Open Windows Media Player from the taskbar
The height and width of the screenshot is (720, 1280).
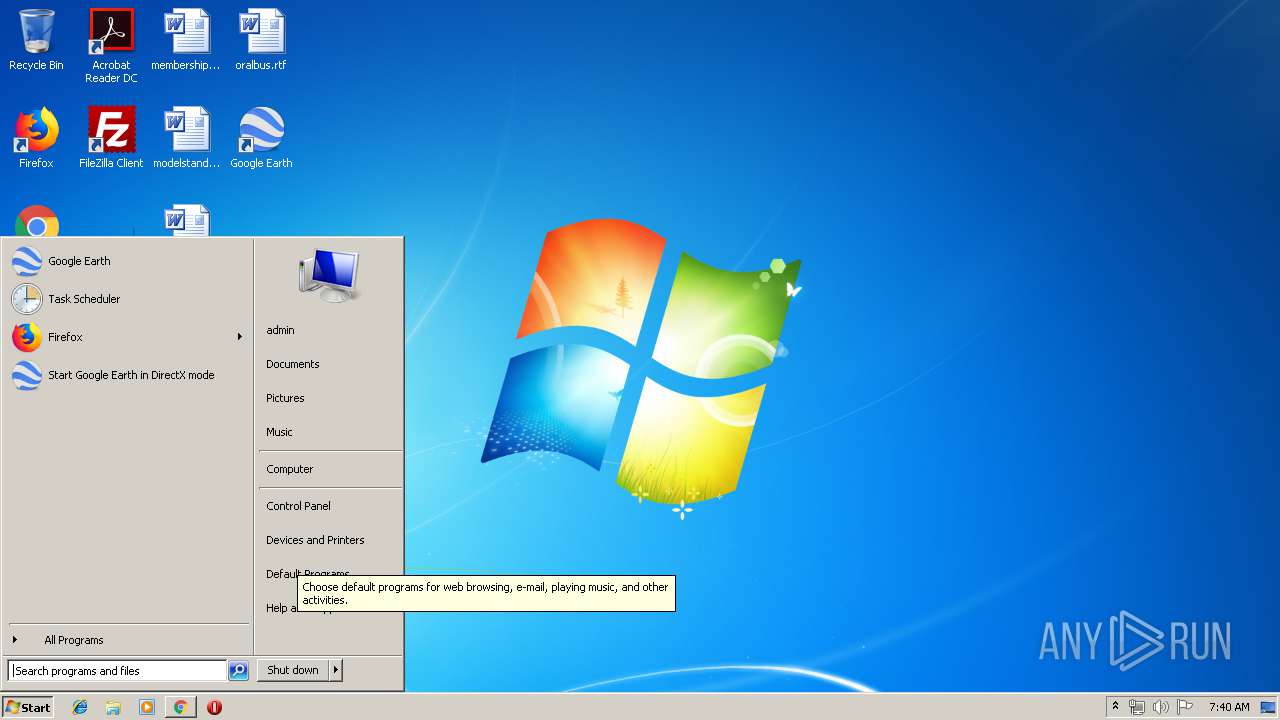point(147,707)
